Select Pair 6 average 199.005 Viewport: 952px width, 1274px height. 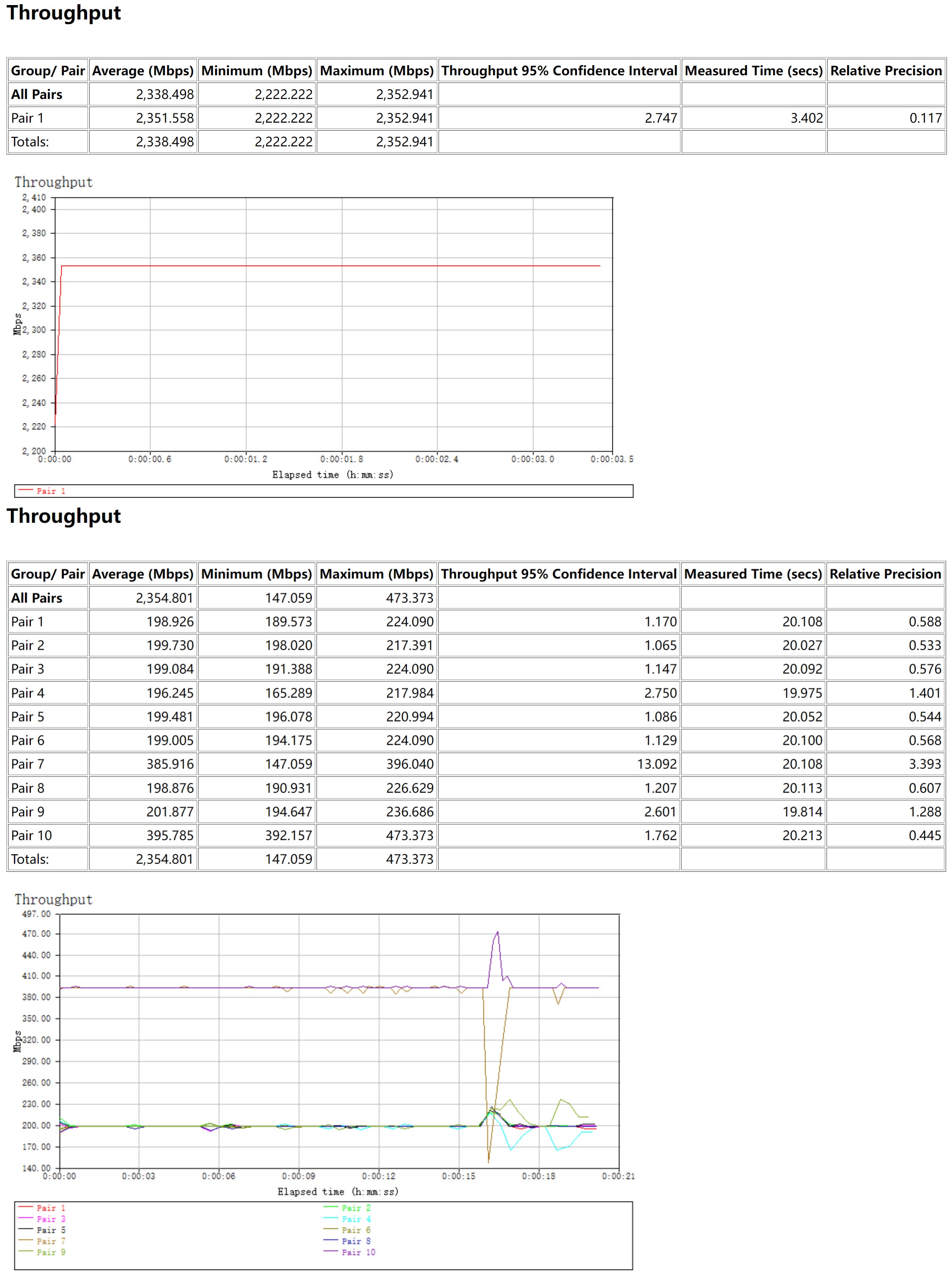170,740
